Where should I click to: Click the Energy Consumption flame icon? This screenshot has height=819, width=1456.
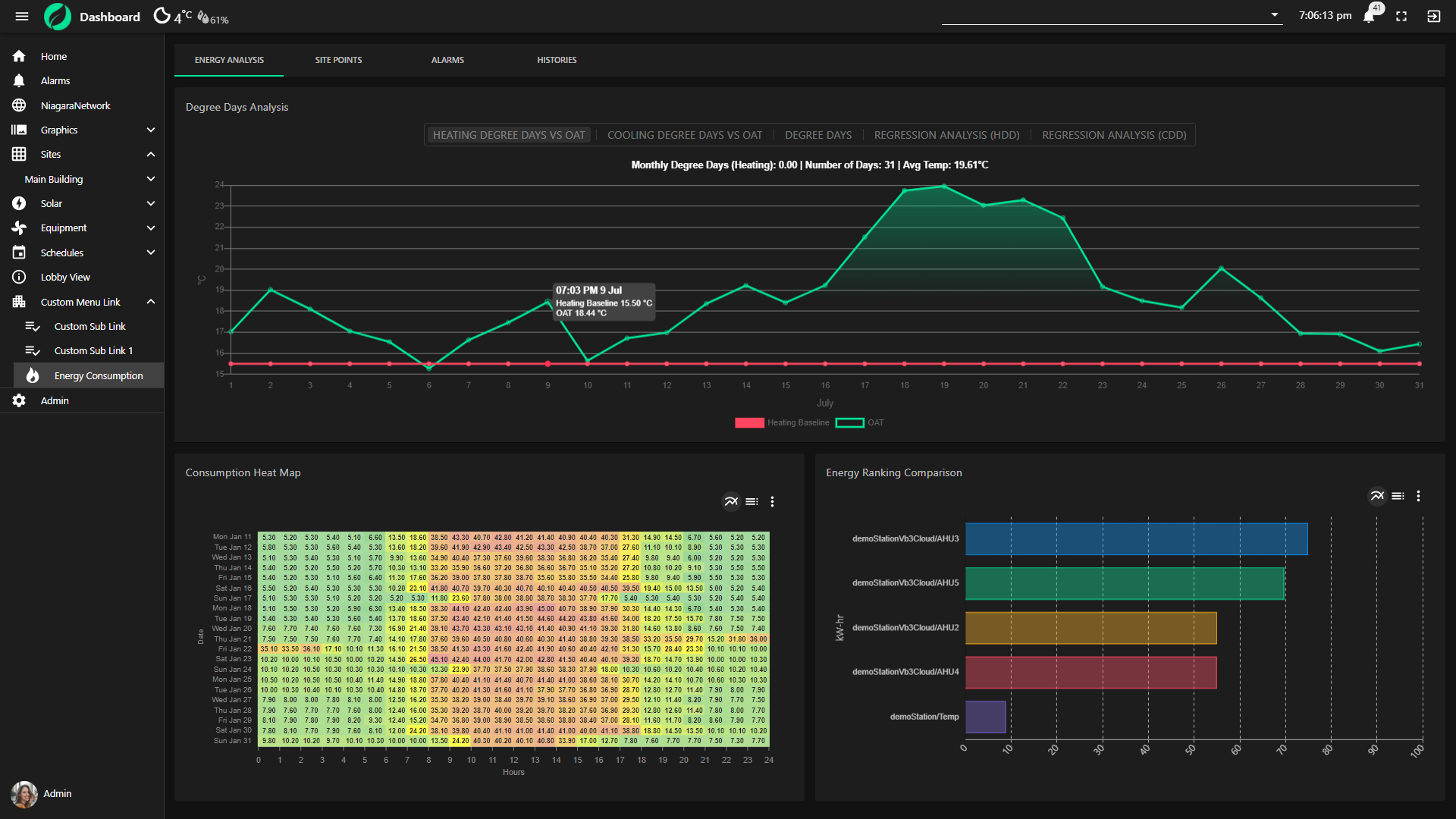(x=33, y=375)
